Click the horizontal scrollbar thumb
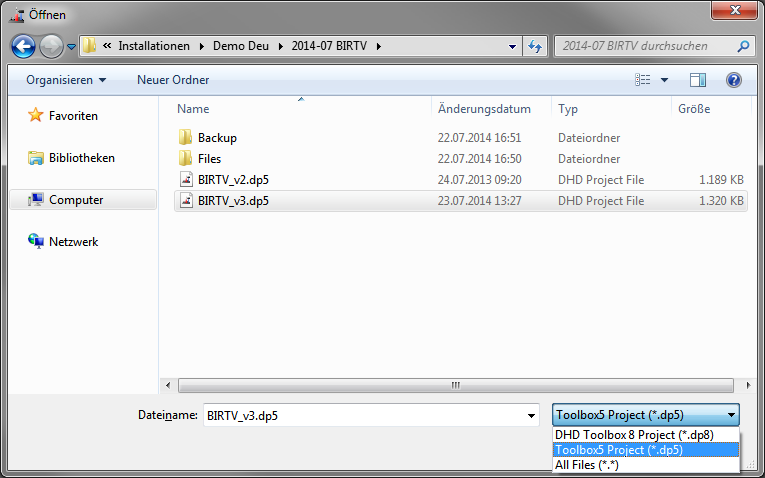Viewport: 765px width, 478px height. (456, 385)
